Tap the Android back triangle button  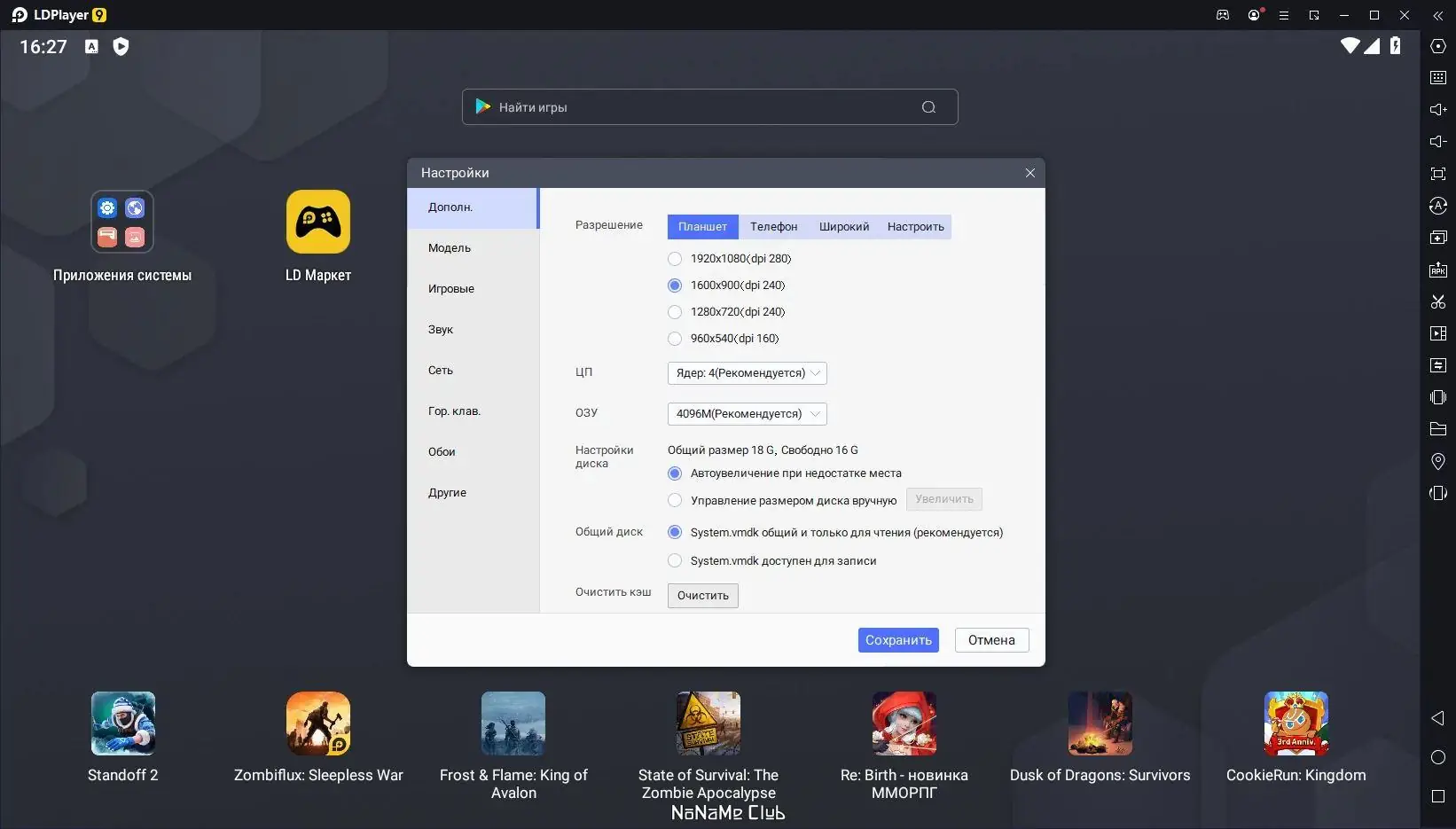1438,718
